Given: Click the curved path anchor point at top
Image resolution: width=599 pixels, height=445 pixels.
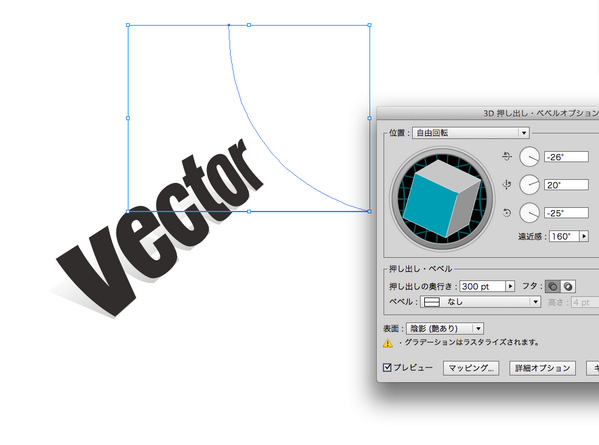Looking at the screenshot, I should click(x=229, y=25).
